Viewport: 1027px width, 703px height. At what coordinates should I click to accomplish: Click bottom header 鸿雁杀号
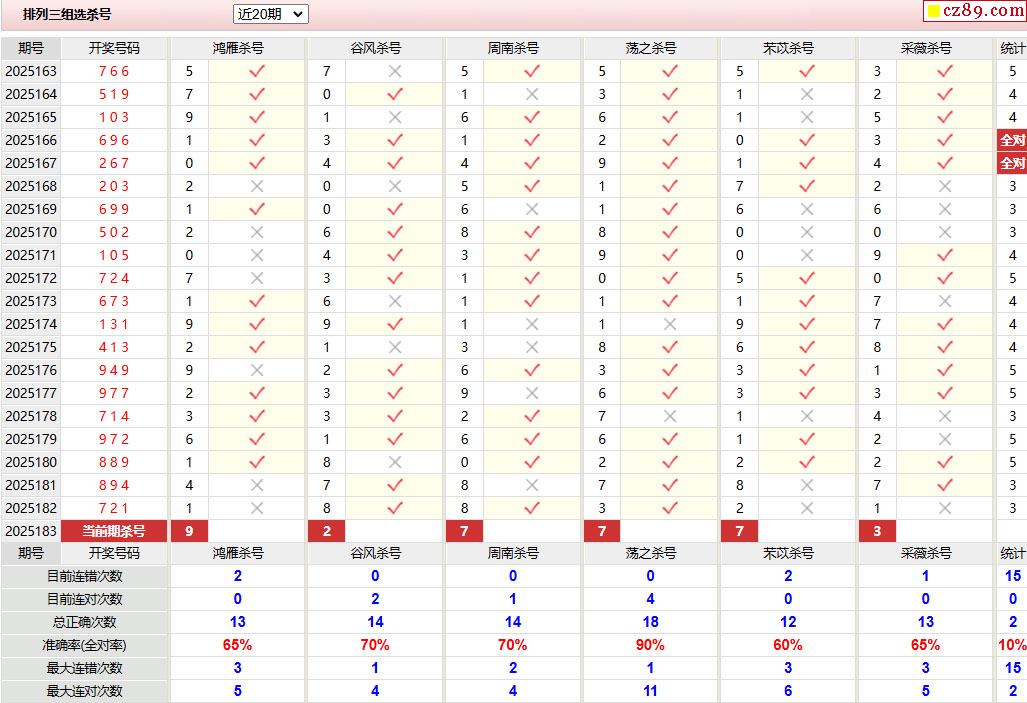[238, 553]
